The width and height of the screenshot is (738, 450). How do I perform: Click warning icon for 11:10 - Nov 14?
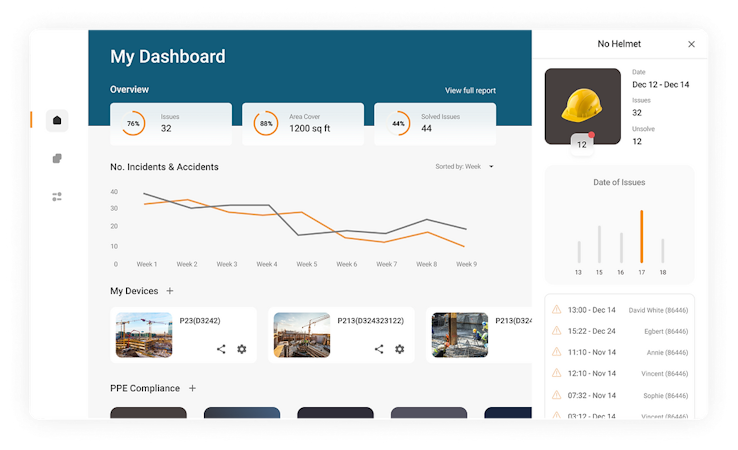pyautogui.click(x=556, y=352)
